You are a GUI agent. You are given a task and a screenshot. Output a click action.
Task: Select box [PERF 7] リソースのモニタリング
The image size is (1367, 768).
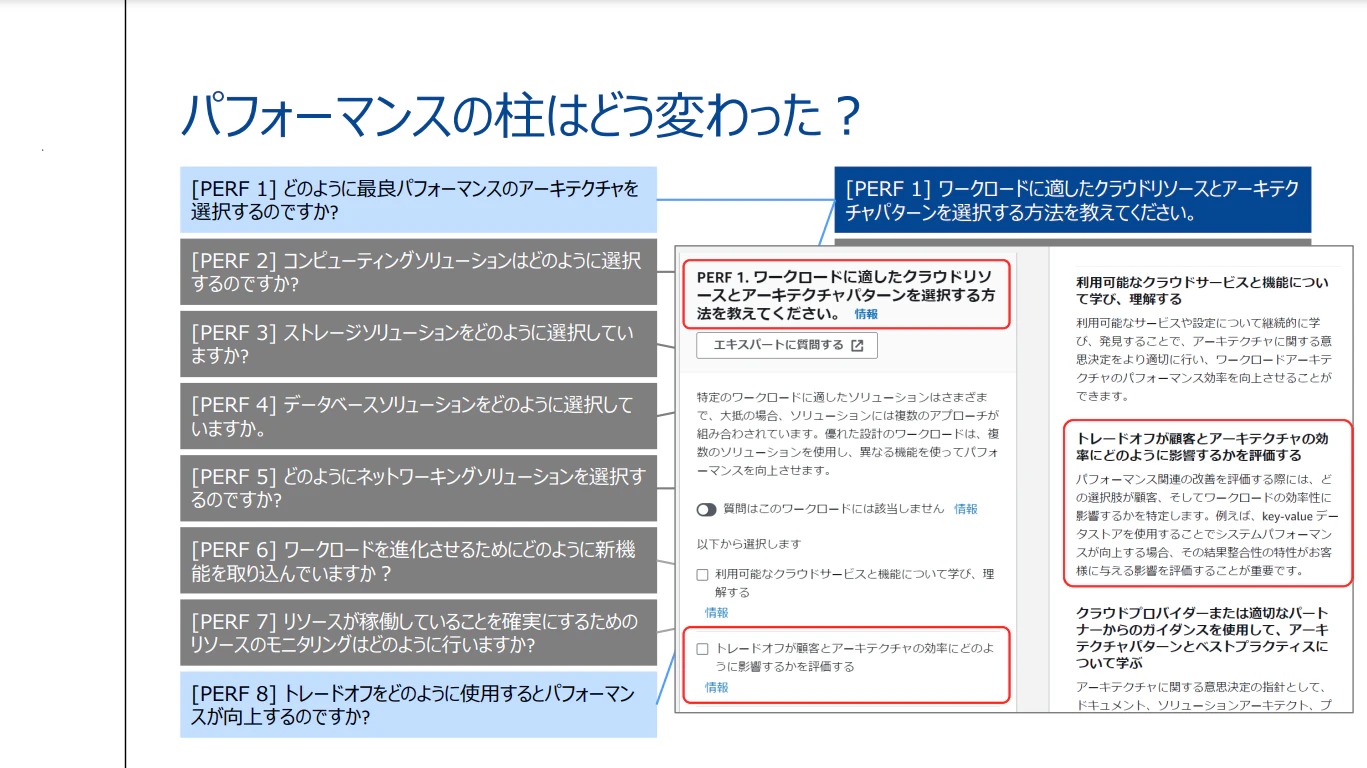[418, 632]
